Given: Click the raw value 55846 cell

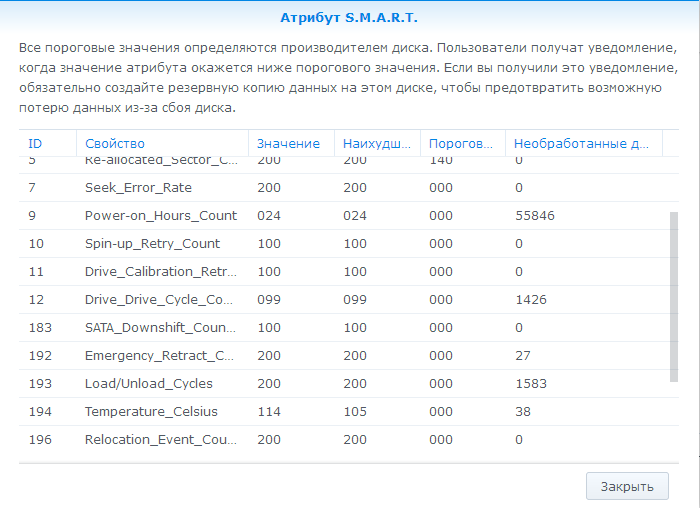Looking at the screenshot, I should pos(534,215).
